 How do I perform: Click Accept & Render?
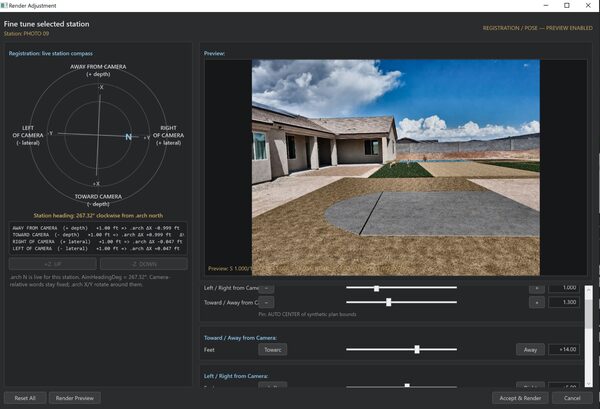coord(520,398)
